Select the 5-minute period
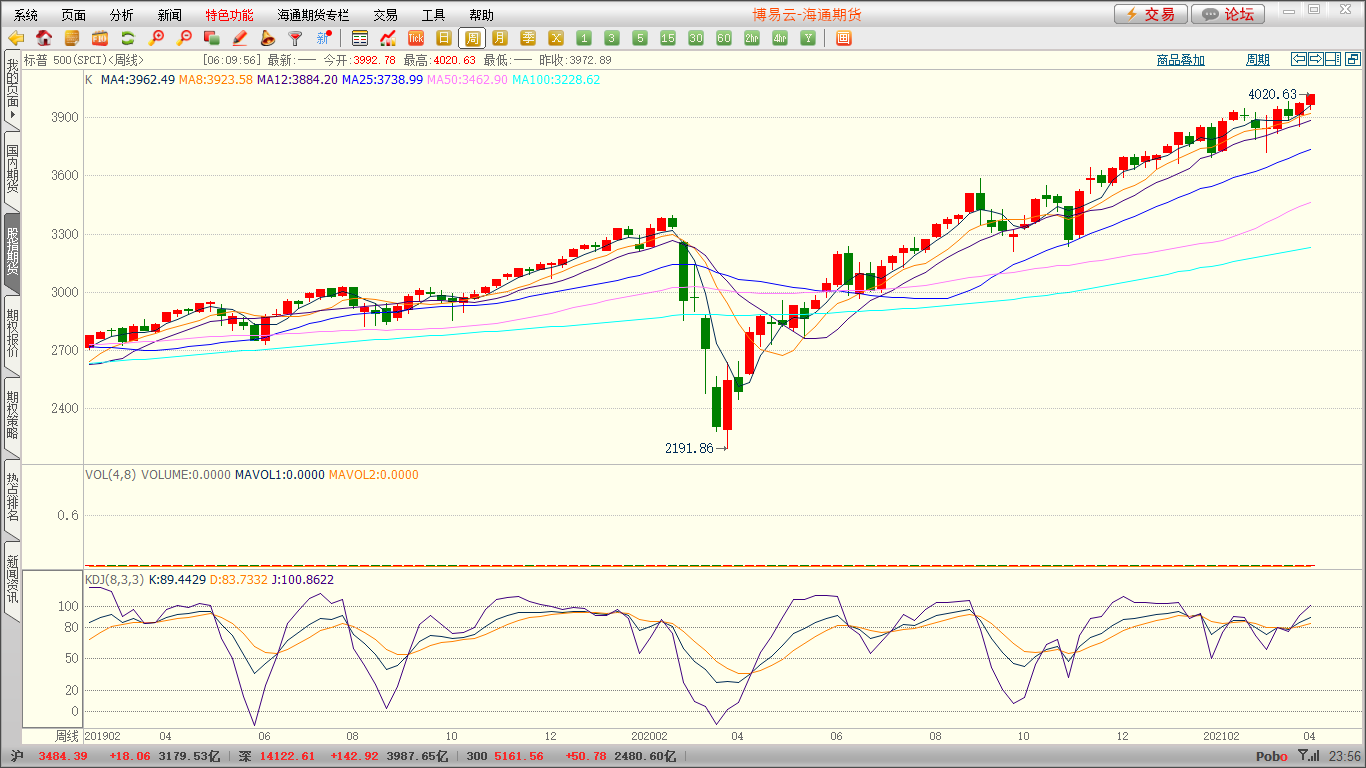Viewport: 1366px width, 768px height. (640, 38)
